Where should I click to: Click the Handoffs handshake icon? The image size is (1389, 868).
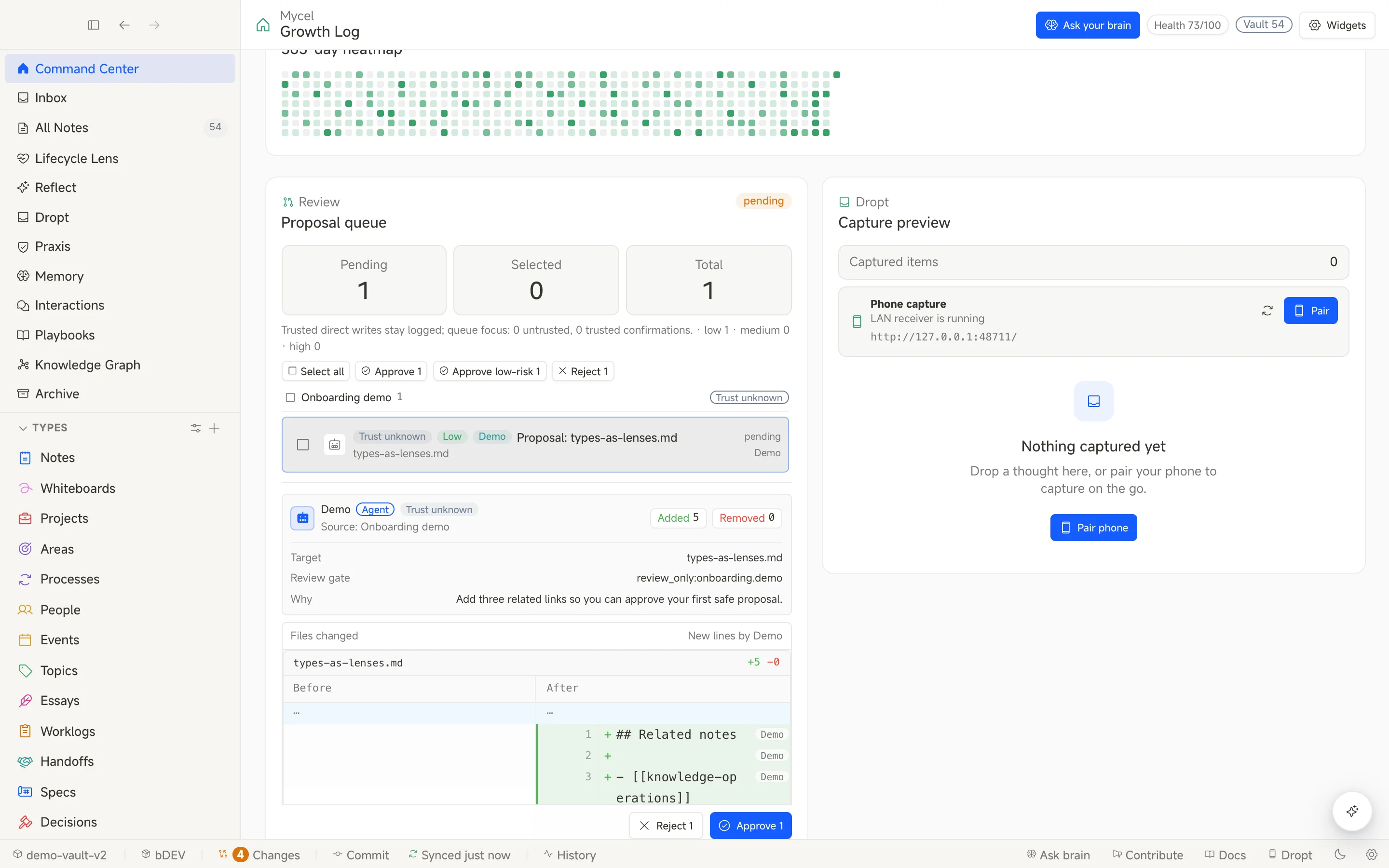point(25,761)
